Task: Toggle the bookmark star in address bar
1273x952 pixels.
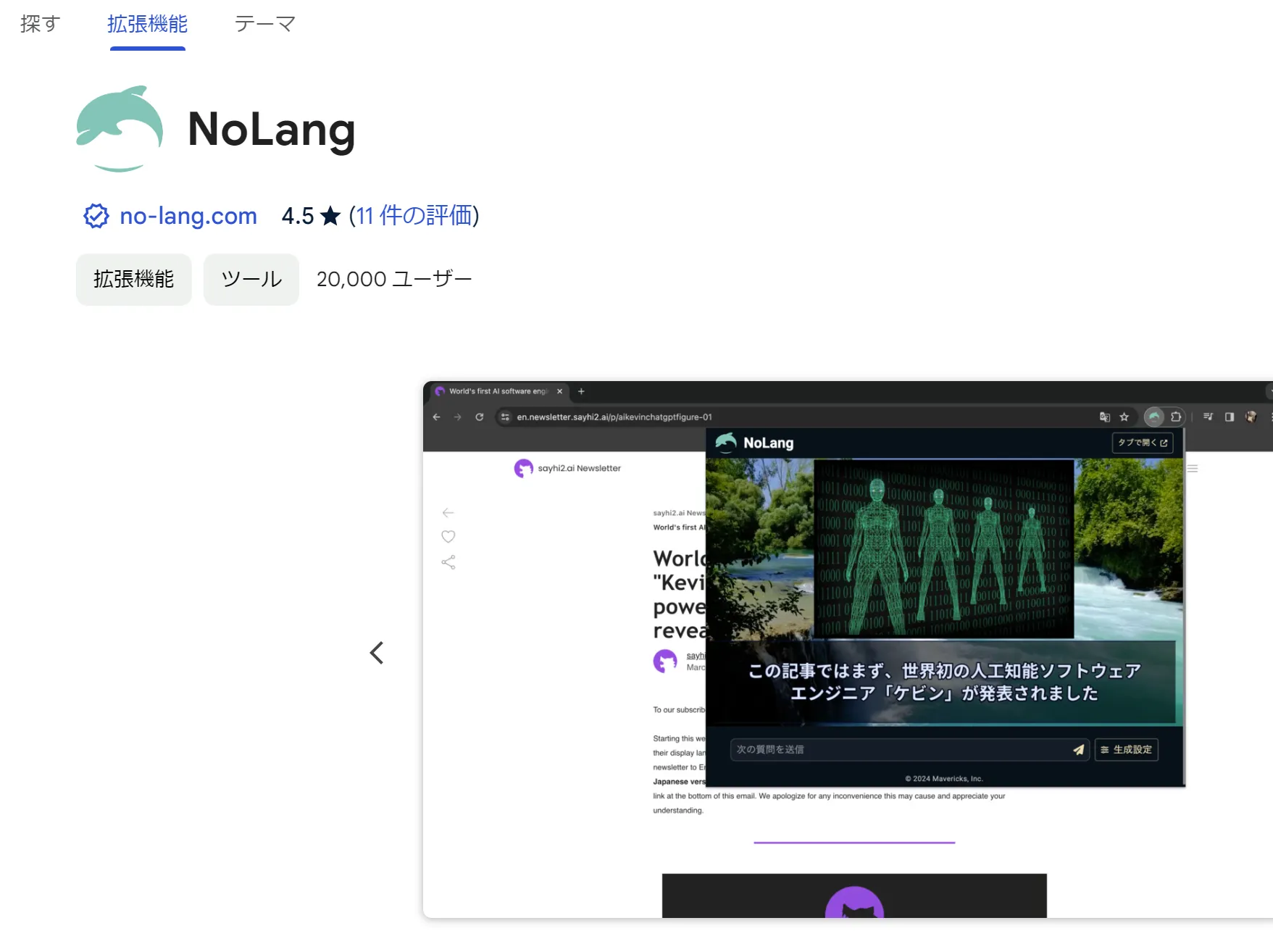Action: tap(1124, 417)
